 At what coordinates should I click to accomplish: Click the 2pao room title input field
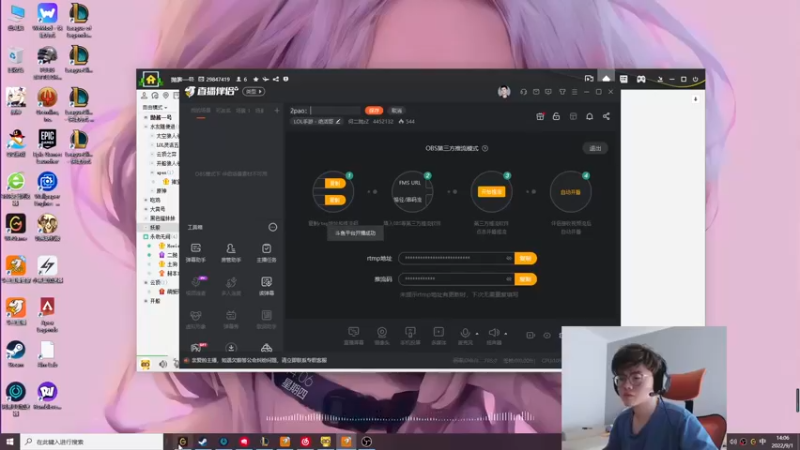[x=335, y=110]
